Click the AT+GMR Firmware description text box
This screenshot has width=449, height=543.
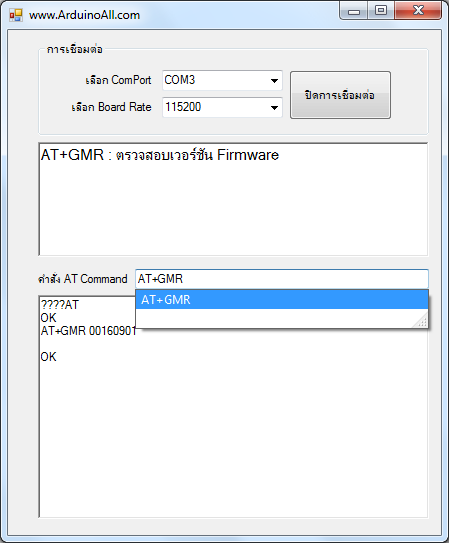tap(233, 199)
